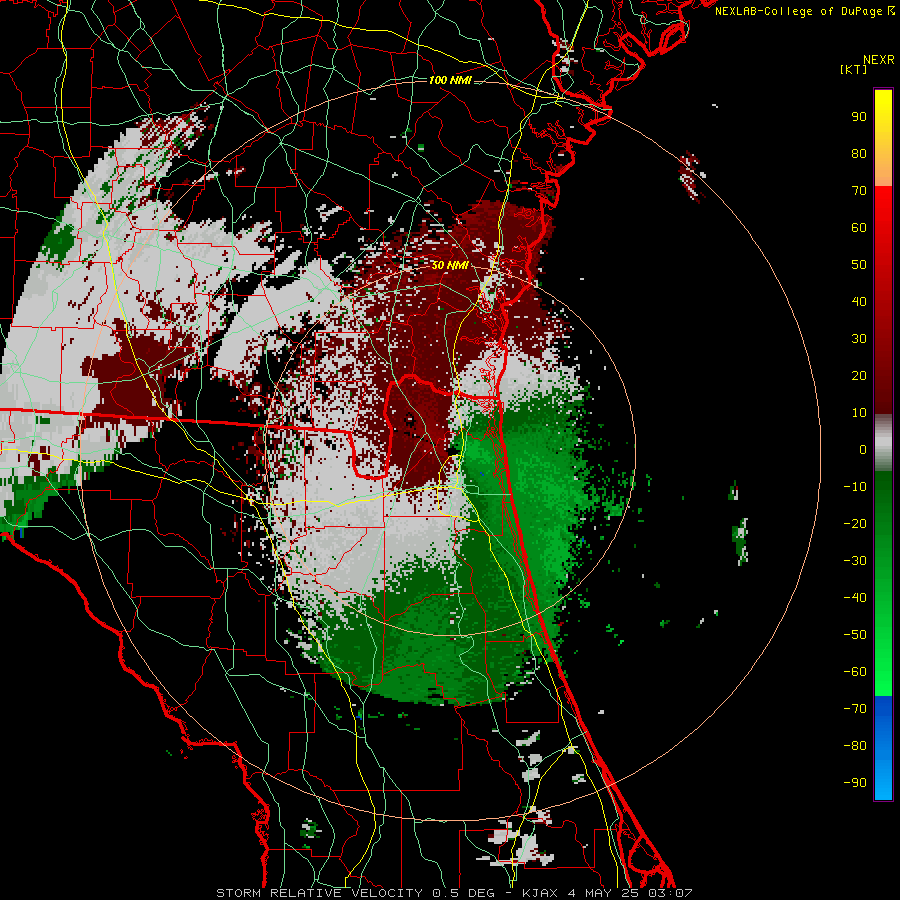Click the 80 value on the velocity scale

pyautogui.click(x=859, y=154)
